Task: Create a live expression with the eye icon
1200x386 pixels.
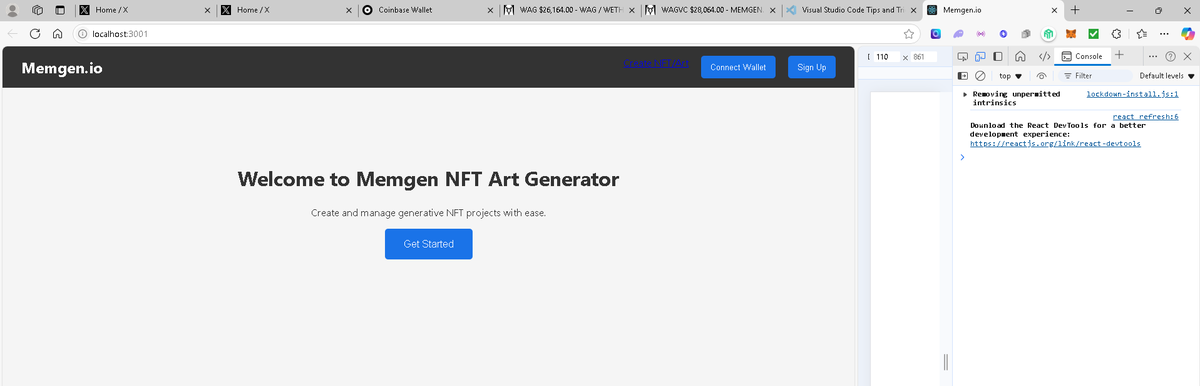Action: (1042, 75)
